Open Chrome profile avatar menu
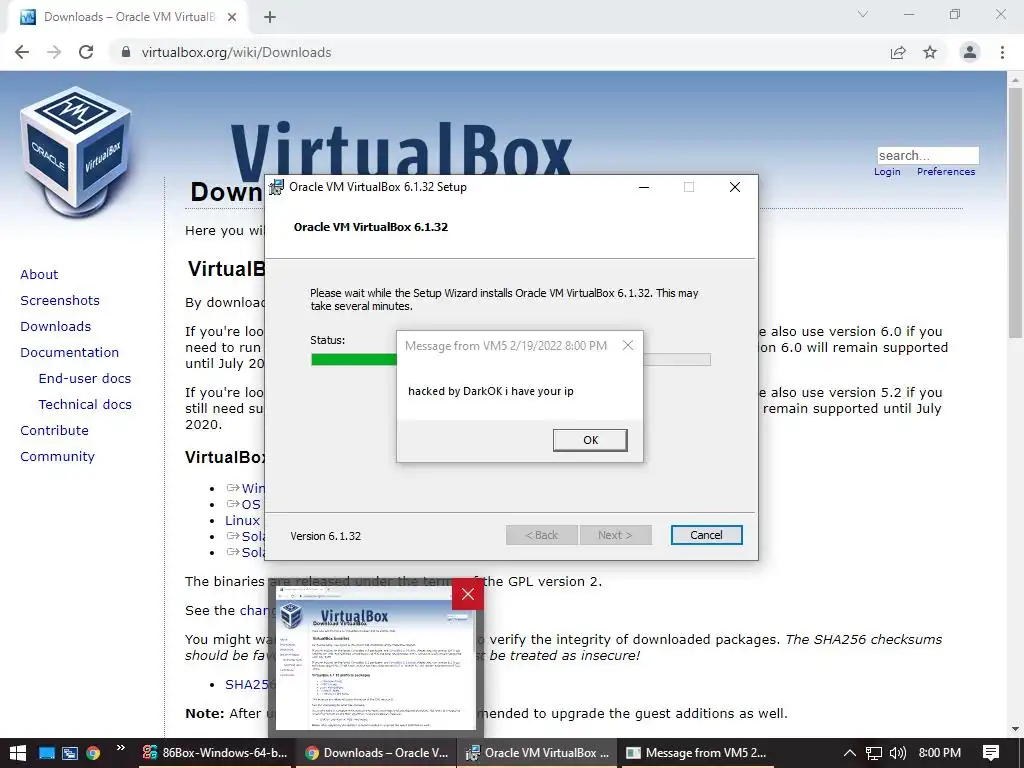Screen dimensions: 1024x768 pos(970,52)
